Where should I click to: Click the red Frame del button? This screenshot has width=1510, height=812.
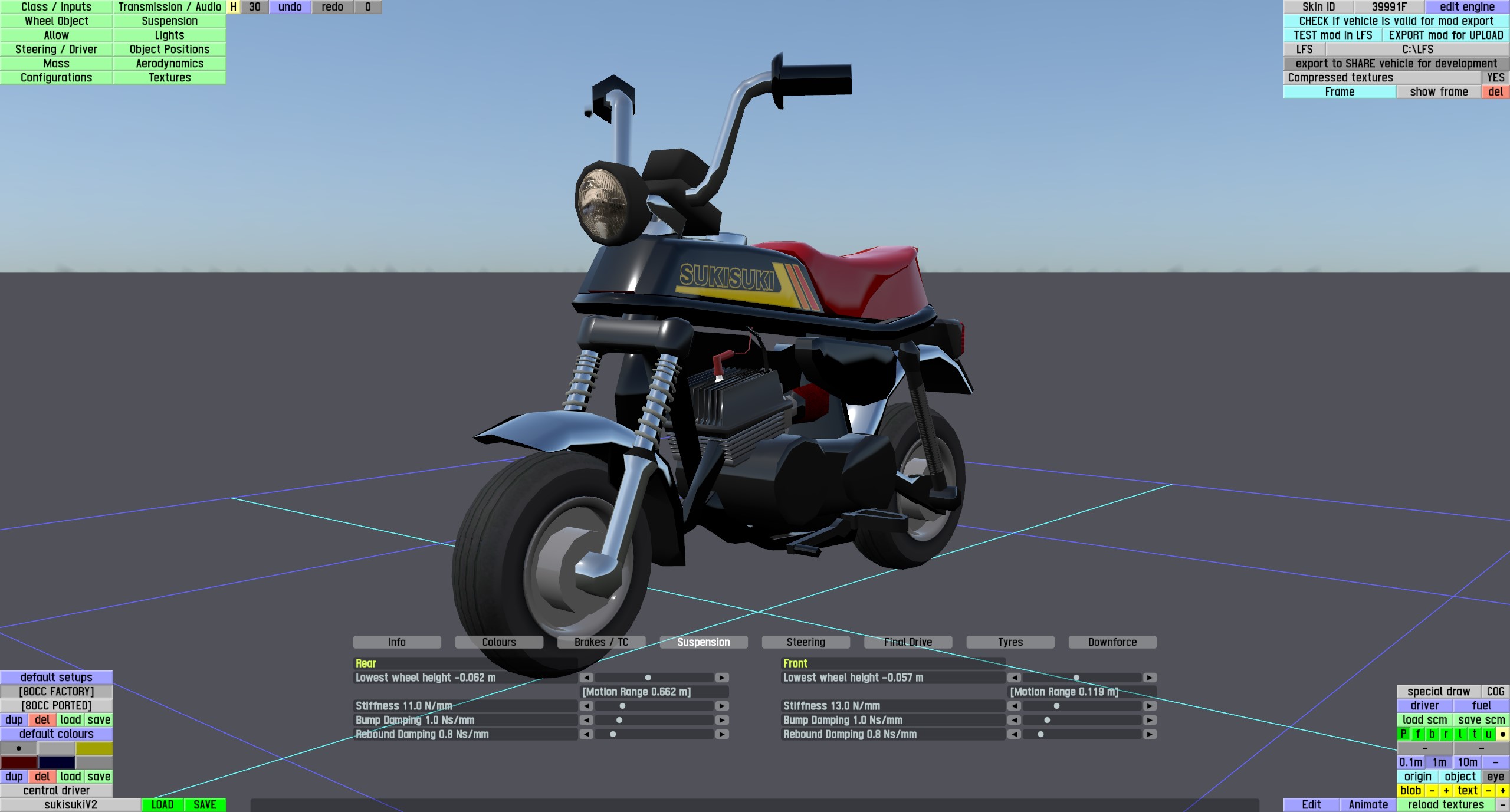(1495, 92)
